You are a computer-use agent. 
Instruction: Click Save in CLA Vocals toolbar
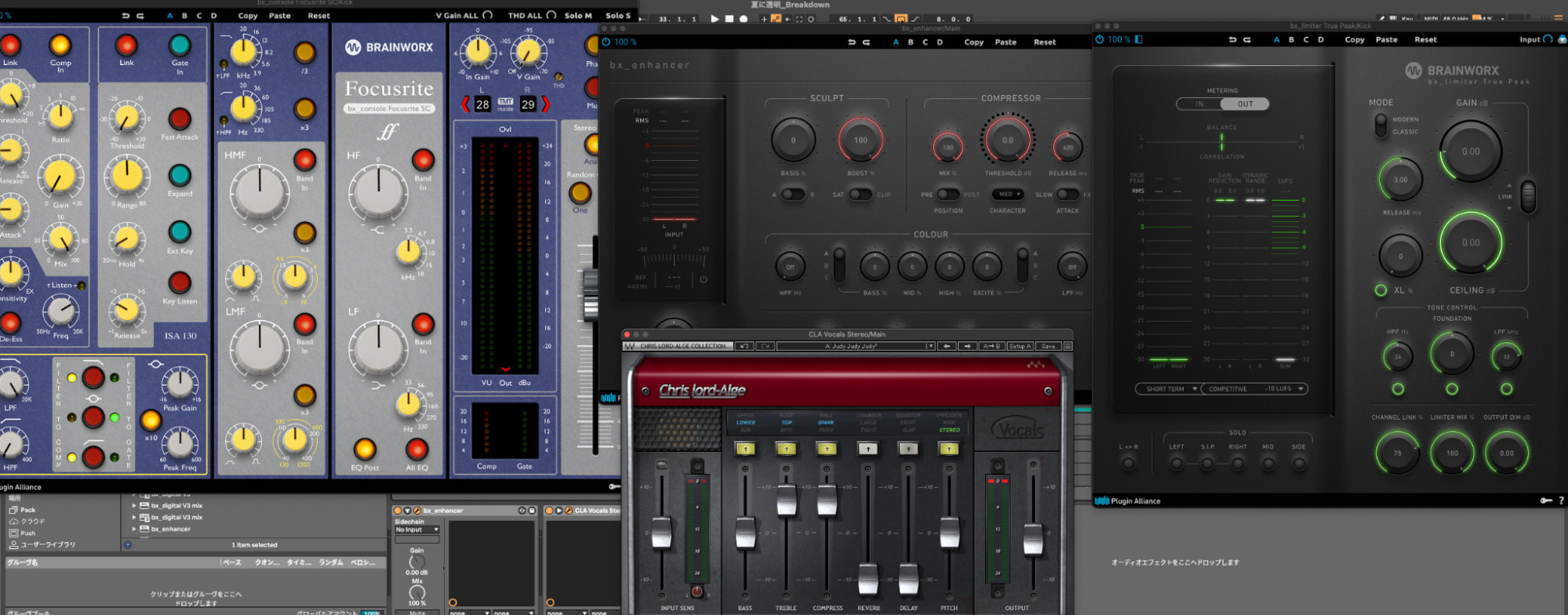[1048, 346]
